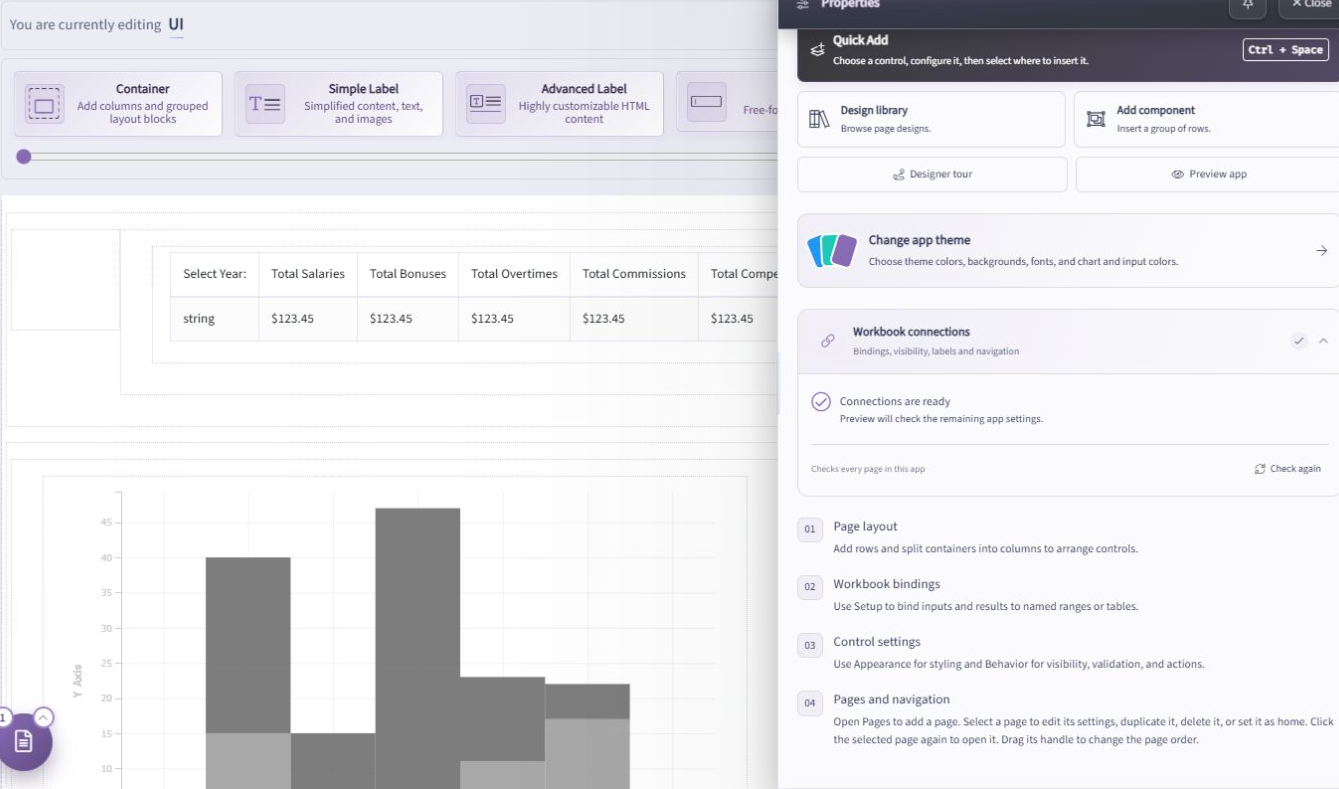Click the Connections are ready checkmark icon
The image size is (1339, 789).
pos(821,401)
